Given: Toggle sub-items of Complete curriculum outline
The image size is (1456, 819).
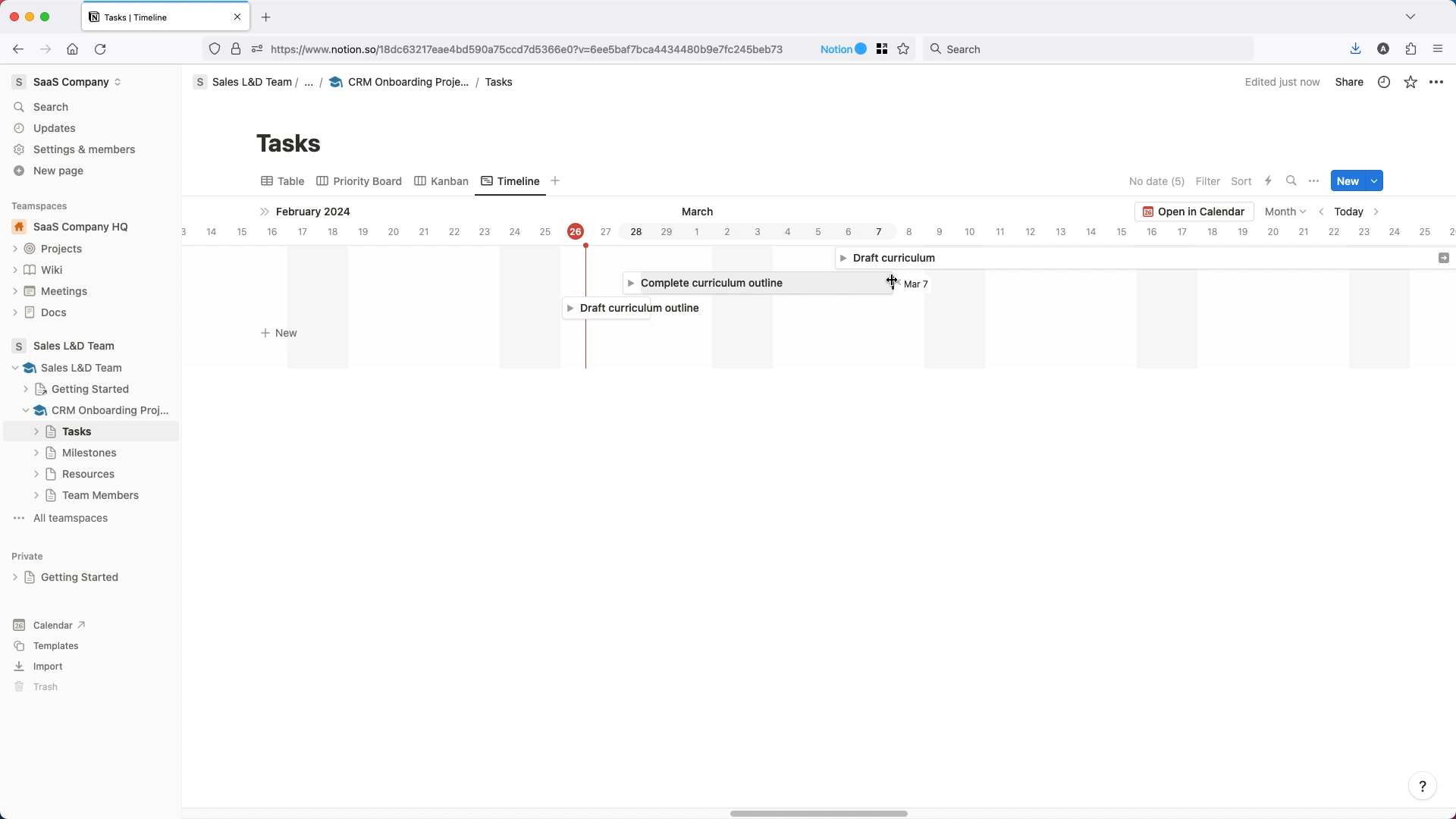Looking at the screenshot, I should pyautogui.click(x=630, y=284).
